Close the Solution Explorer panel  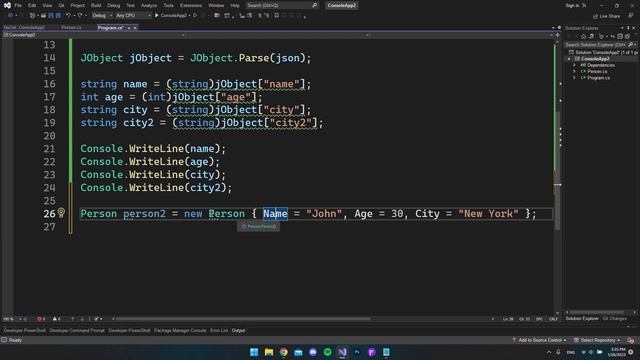tap(634, 28)
